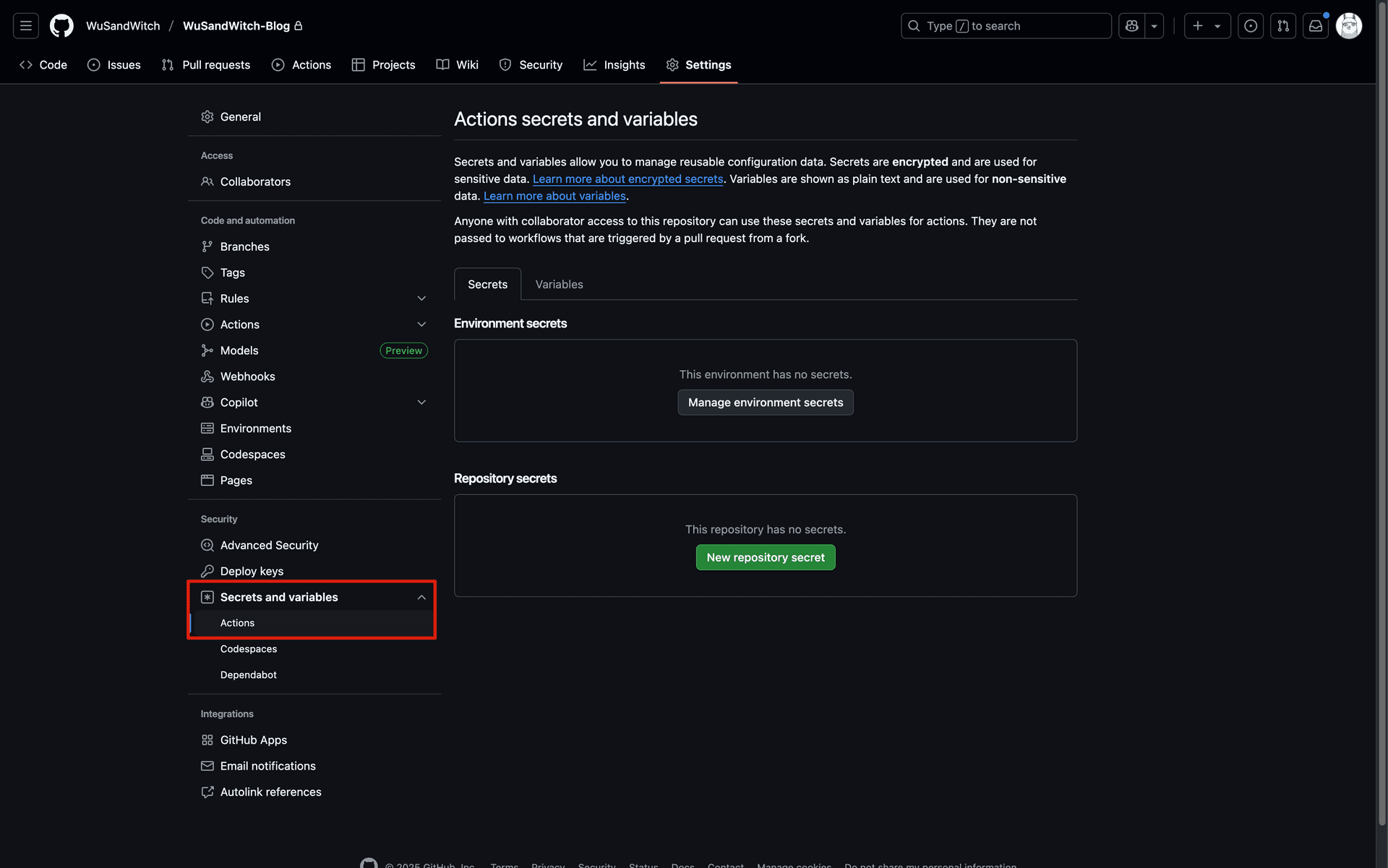The image size is (1388, 868).
Task: Open Learn more about encrypted secrets link
Action: pyautogui.click(x=627, y=179)
